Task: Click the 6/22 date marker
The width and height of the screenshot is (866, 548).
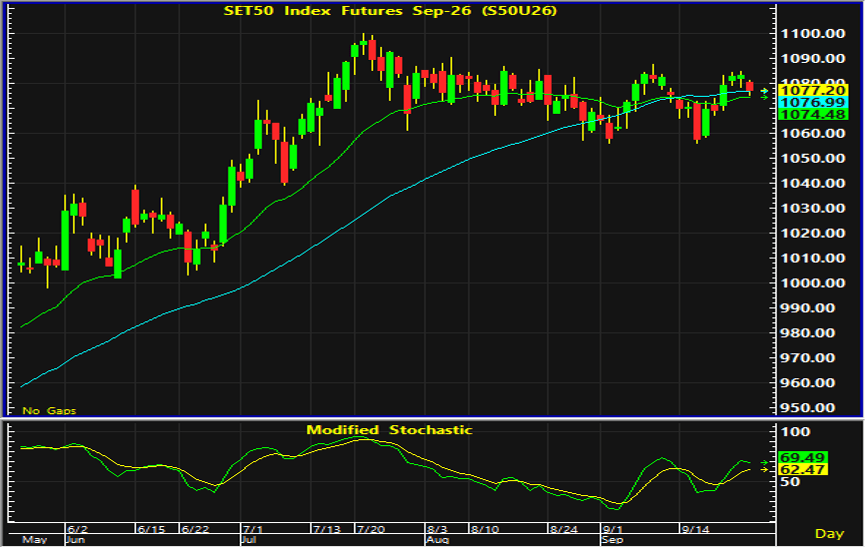Action: [196, 529]
